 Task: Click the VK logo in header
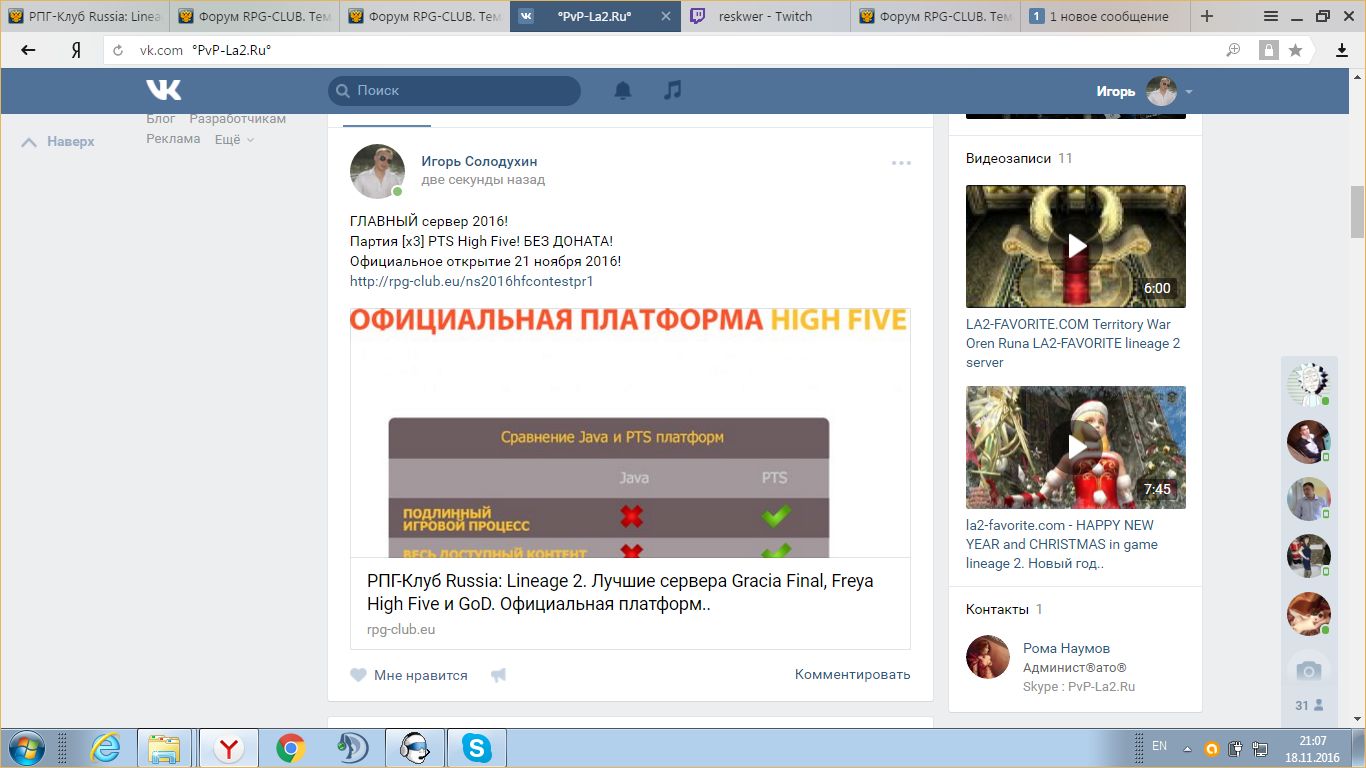click(x=164, y=90)
